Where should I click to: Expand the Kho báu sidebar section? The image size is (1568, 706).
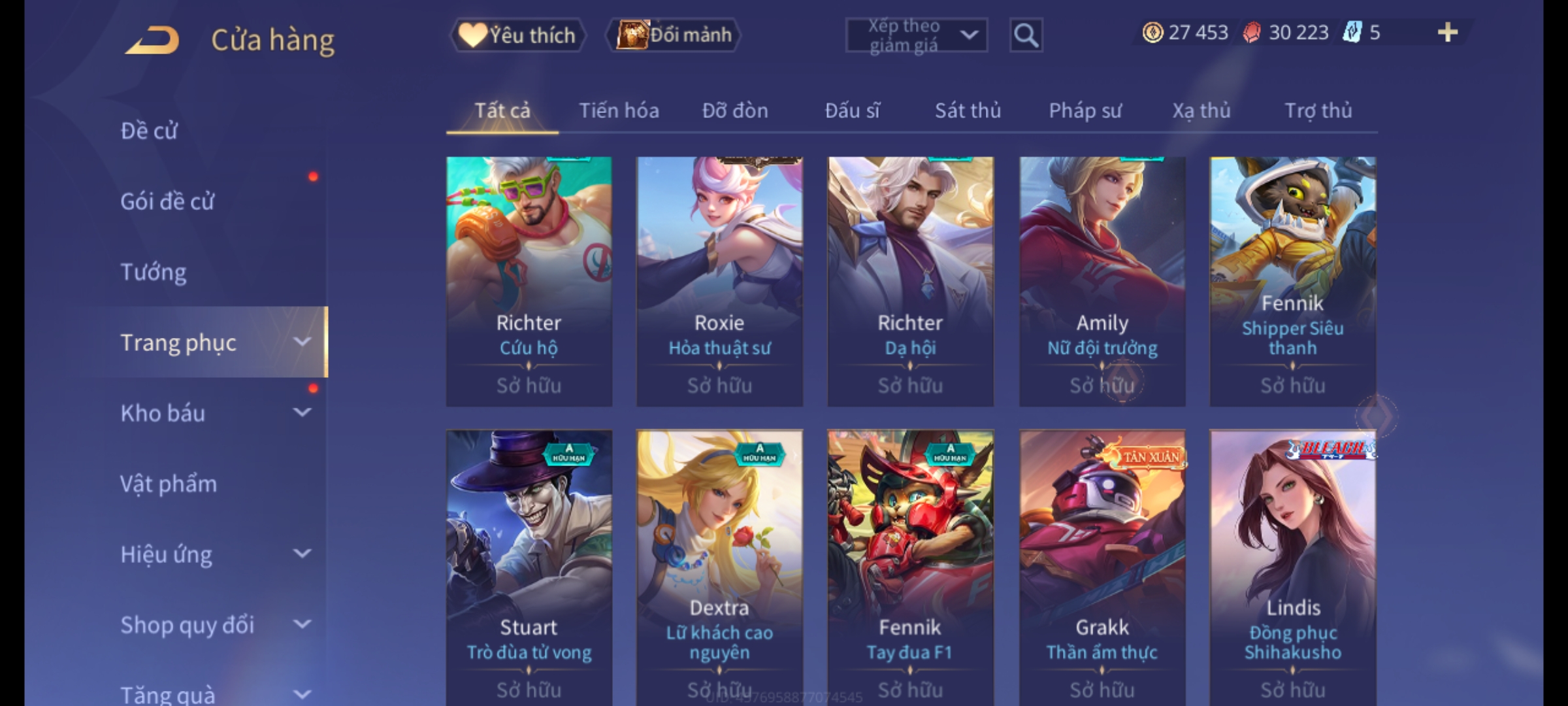click(302, 412)
